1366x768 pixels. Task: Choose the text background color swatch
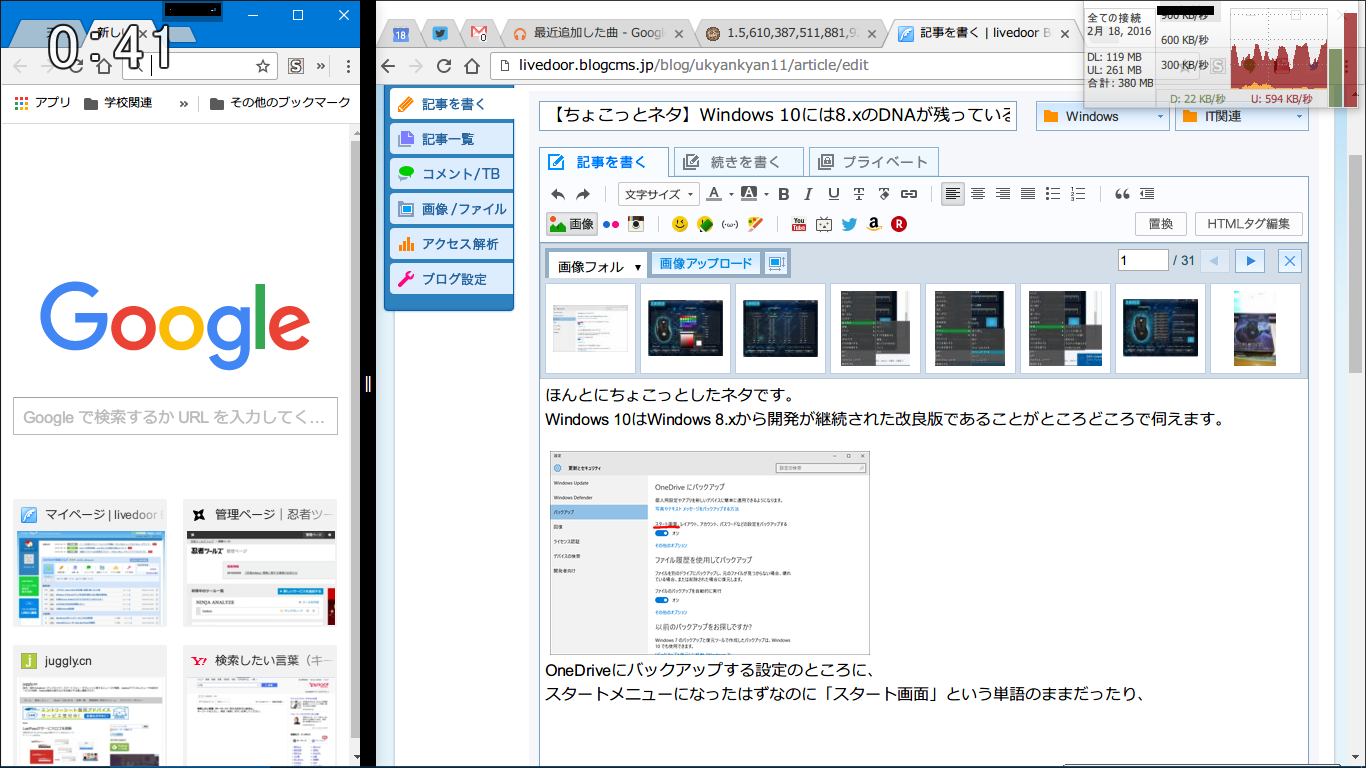(x=749, y=194)
